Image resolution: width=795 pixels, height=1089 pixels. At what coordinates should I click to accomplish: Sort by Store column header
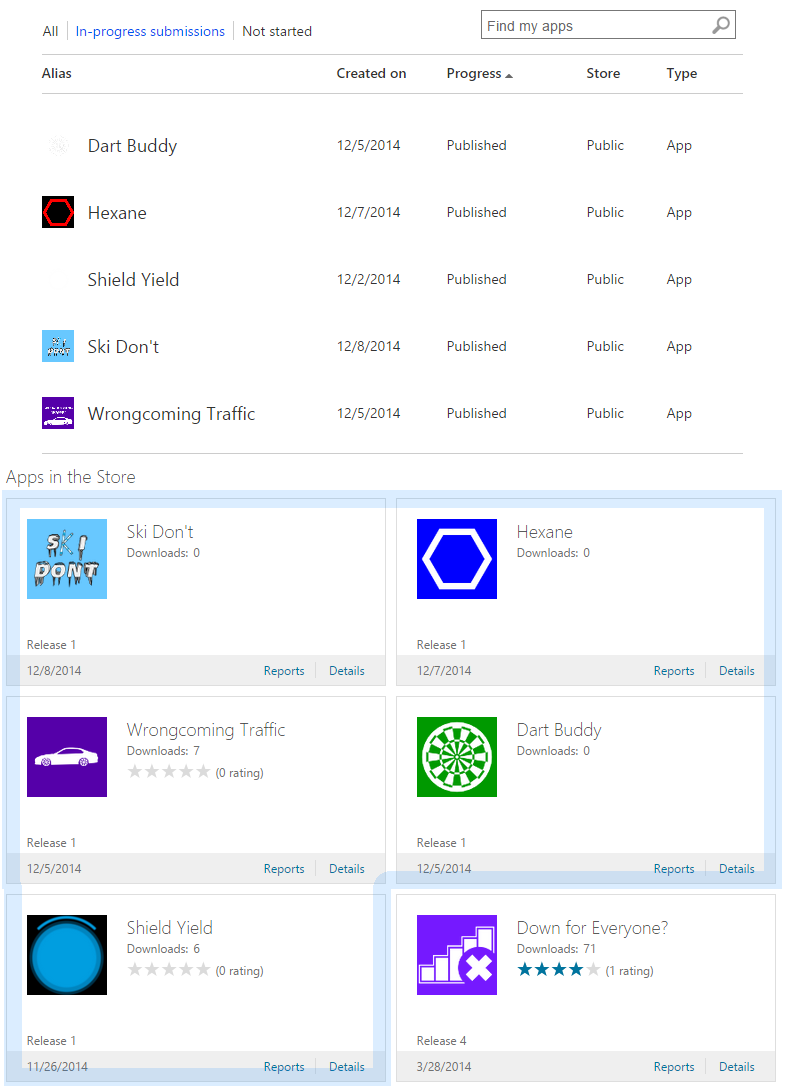click(x=603, y=74)
